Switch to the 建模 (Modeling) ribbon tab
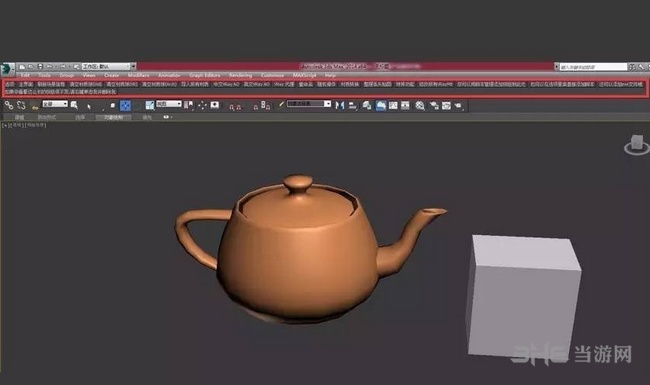This screenshot has width=650, height=385. 19,118
